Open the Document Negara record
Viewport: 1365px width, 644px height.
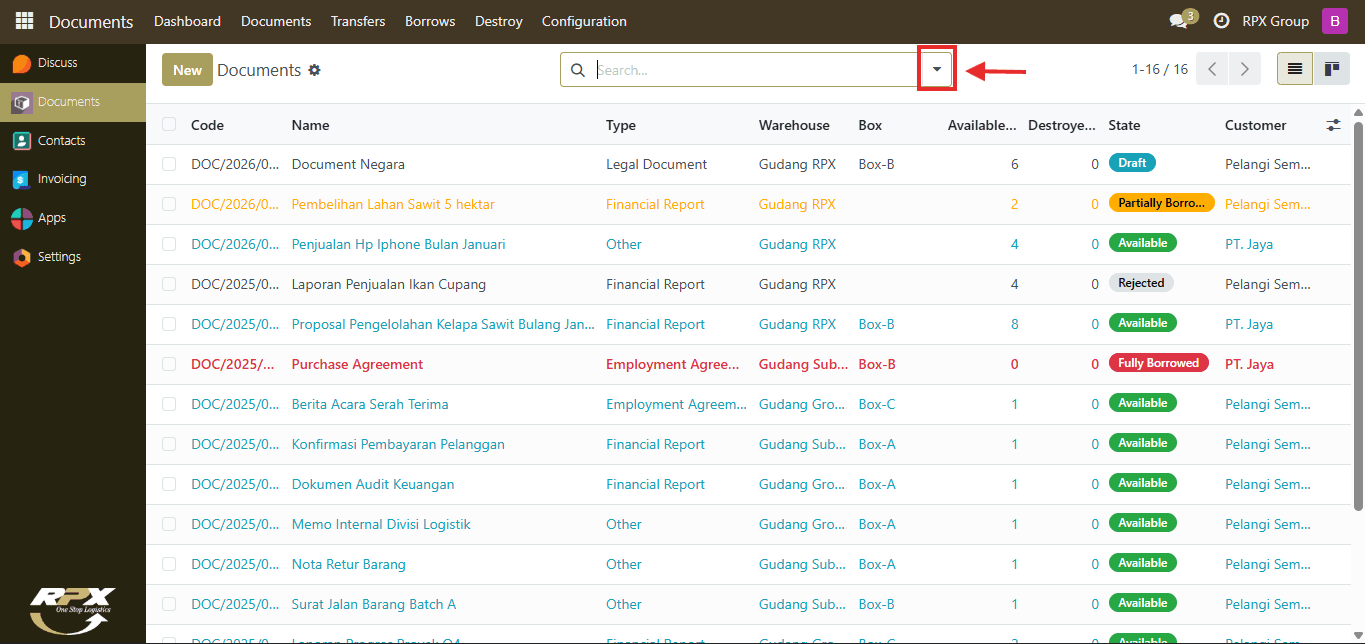[x=348, y=164]
